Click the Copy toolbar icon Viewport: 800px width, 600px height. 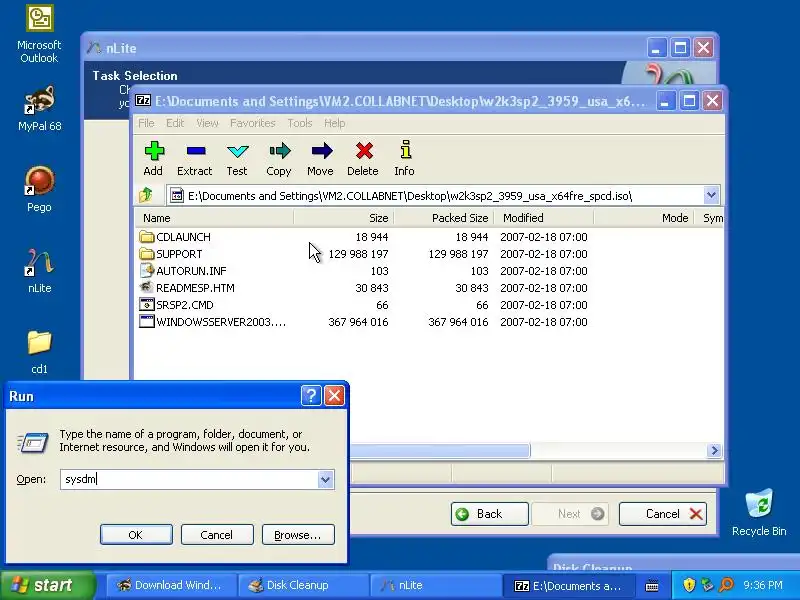click(x=280, y=151)
